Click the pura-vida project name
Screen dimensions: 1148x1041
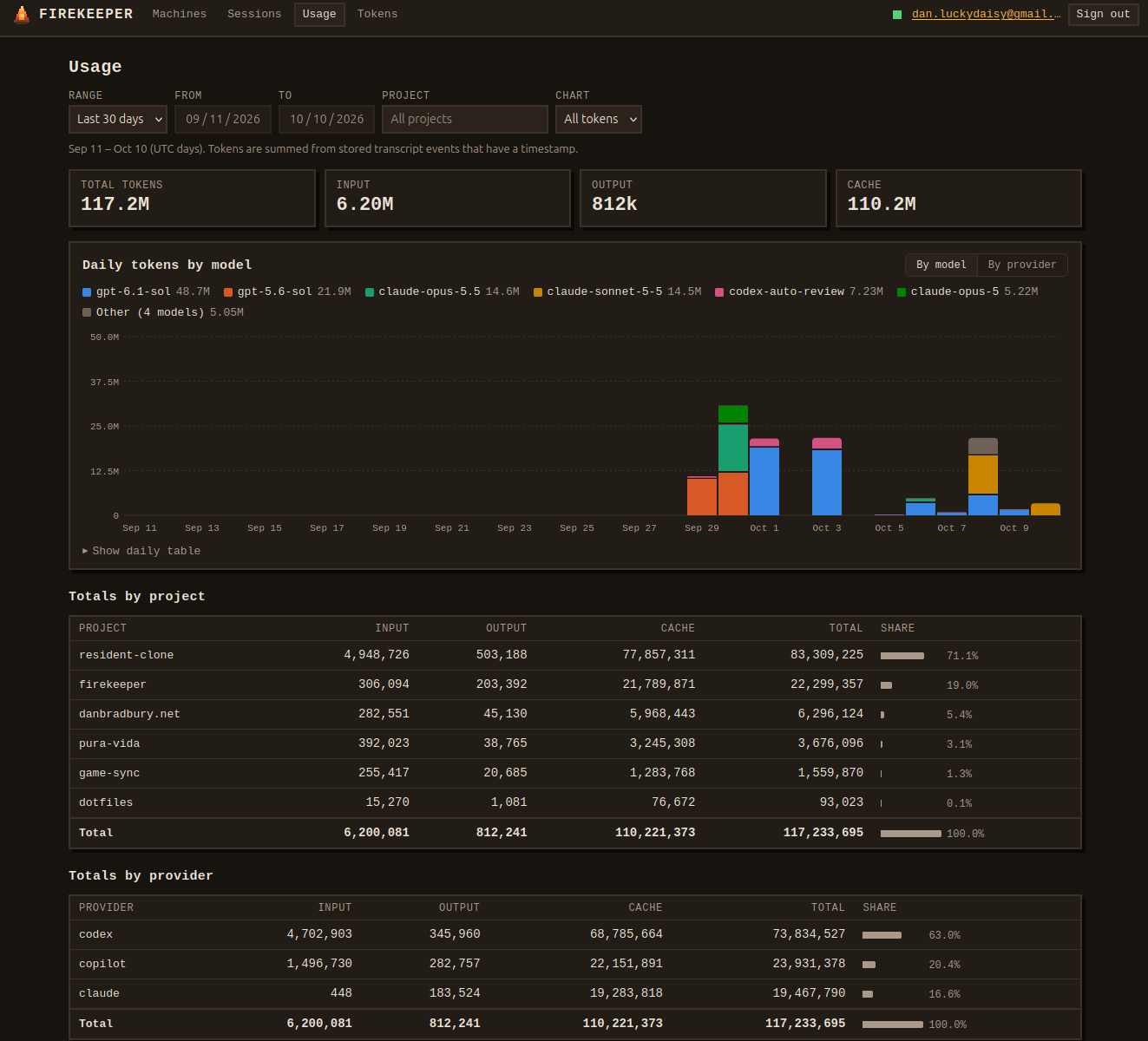coord(109,743)
